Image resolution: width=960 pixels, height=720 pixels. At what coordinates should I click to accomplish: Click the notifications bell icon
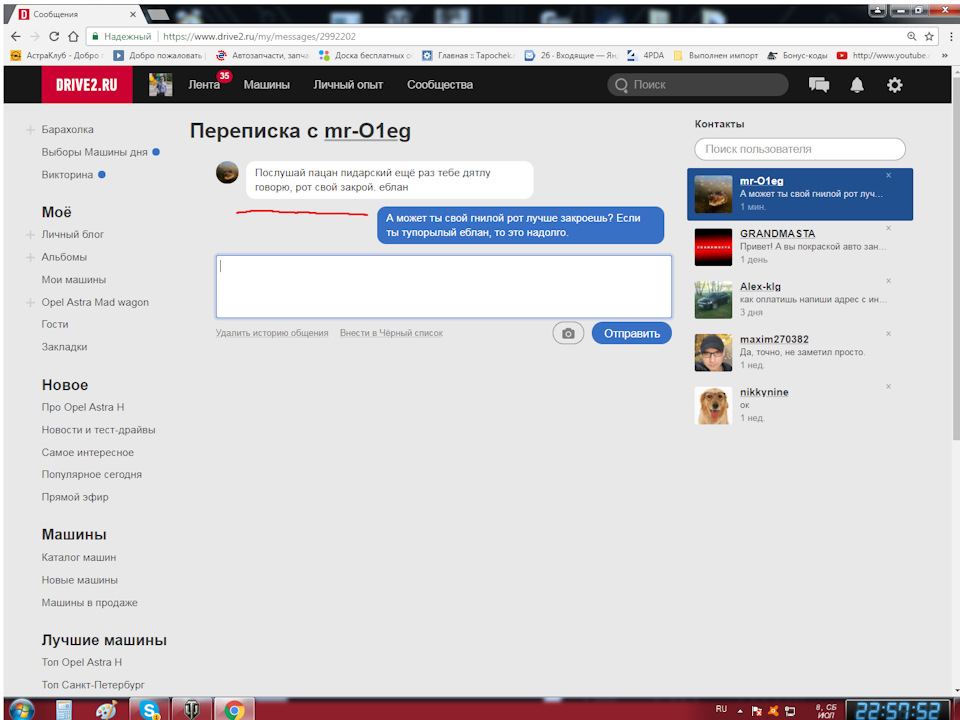857,85
